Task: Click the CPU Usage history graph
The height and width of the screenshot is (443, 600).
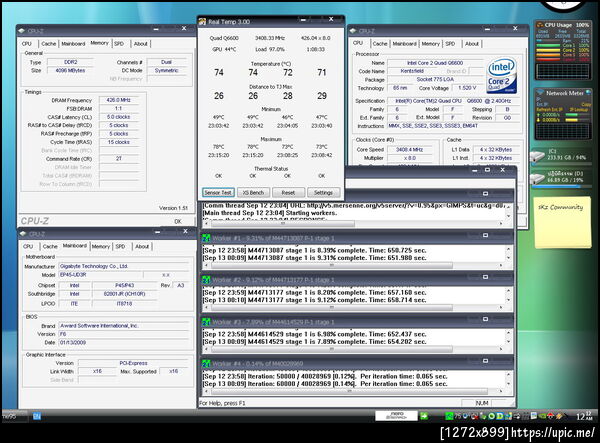Action: click(x=562, y=71)
